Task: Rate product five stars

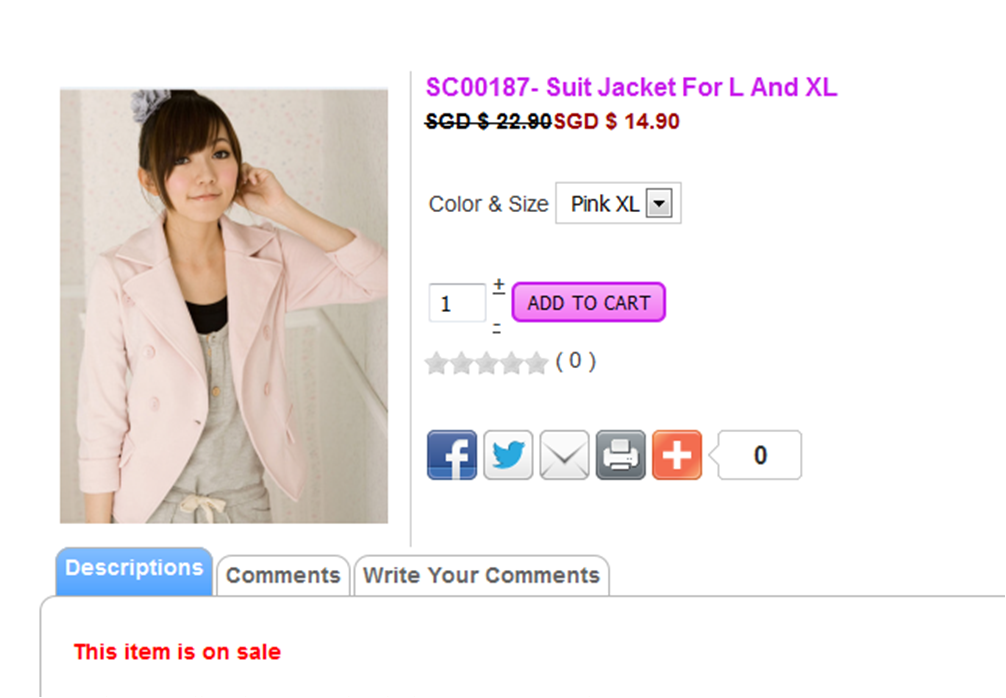Action: coord(536,363)
